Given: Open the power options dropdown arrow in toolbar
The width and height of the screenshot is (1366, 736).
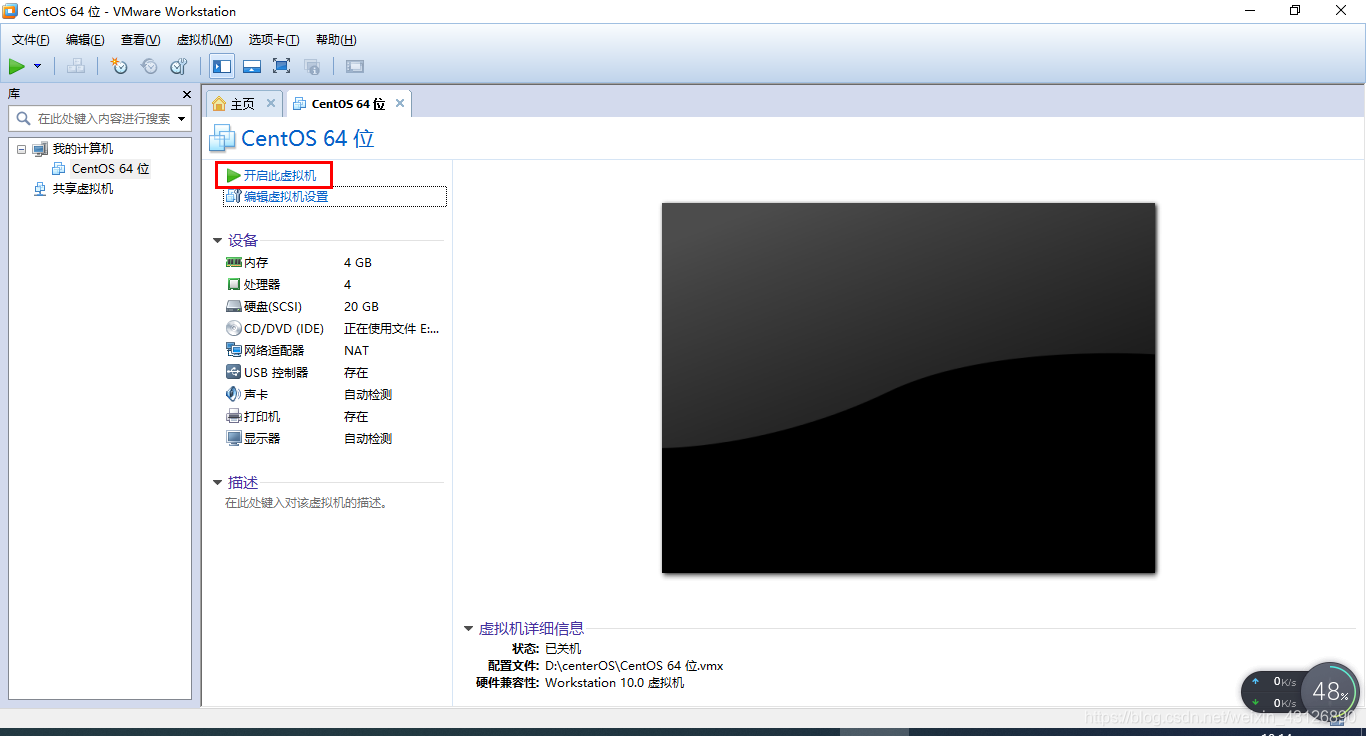Looking at the screenshot, I should click(38, 66).
